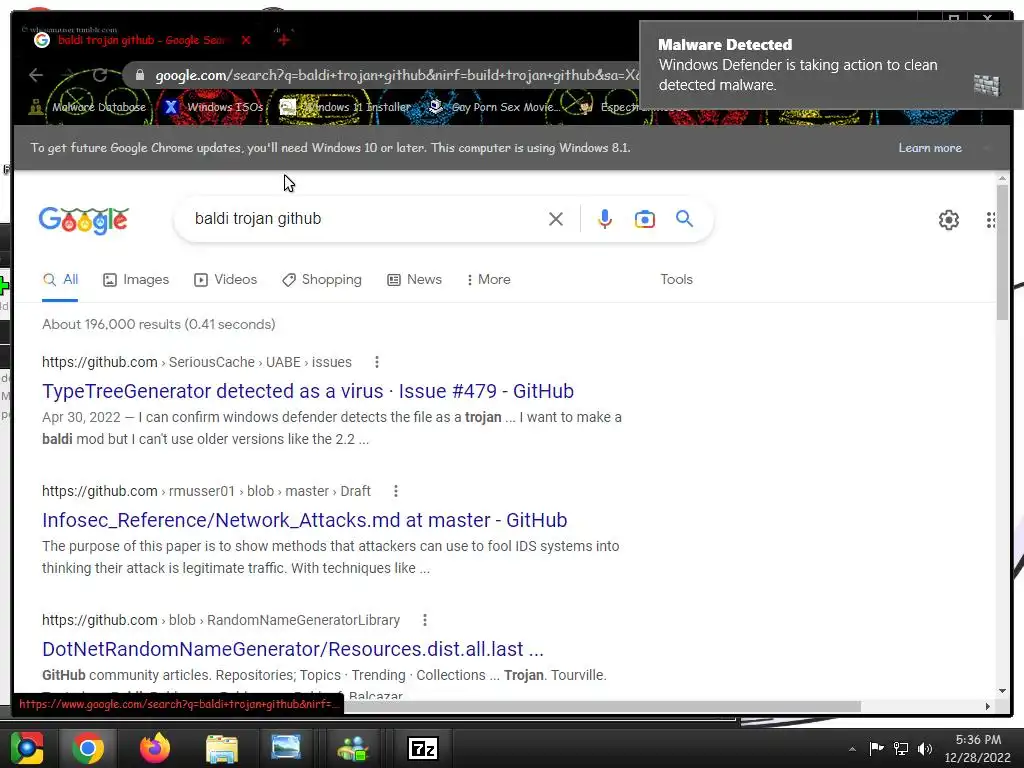
Task: Switch to Shopping results tab
Action: point(322,280)
